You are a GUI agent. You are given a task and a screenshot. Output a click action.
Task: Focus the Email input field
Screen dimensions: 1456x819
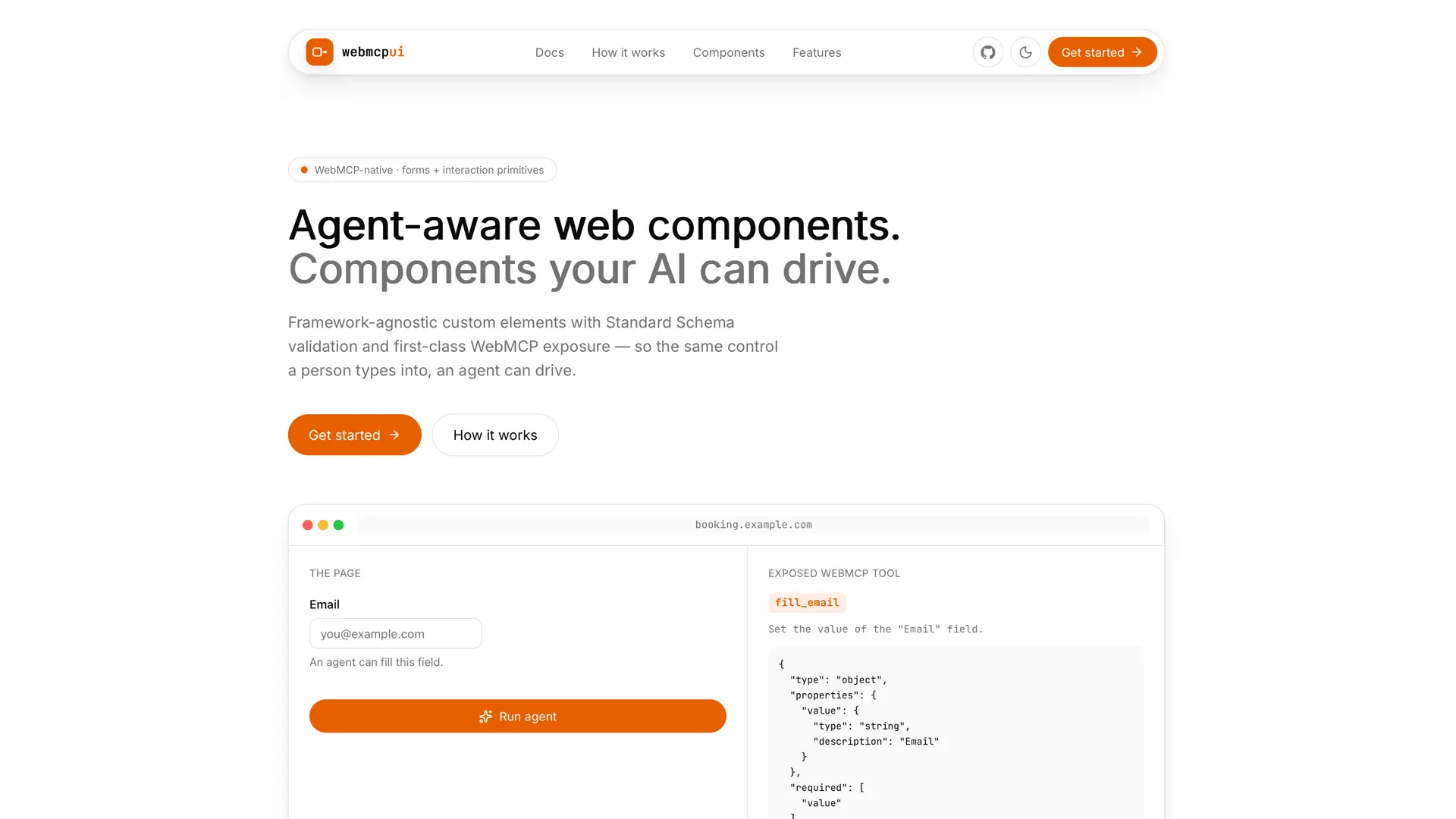(x=395, y=633)
